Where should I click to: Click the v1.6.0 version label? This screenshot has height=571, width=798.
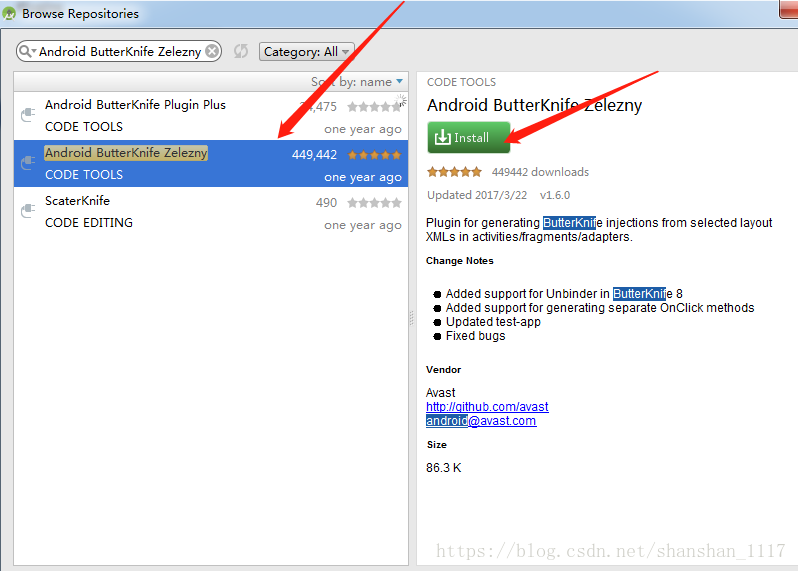coord(555,195)
